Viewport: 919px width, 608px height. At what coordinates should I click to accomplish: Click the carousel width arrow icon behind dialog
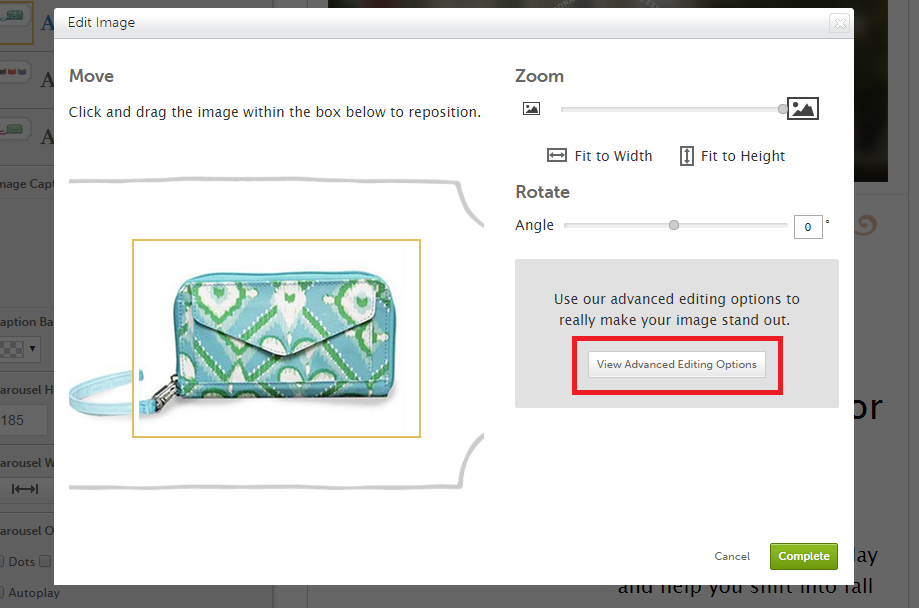25,489
